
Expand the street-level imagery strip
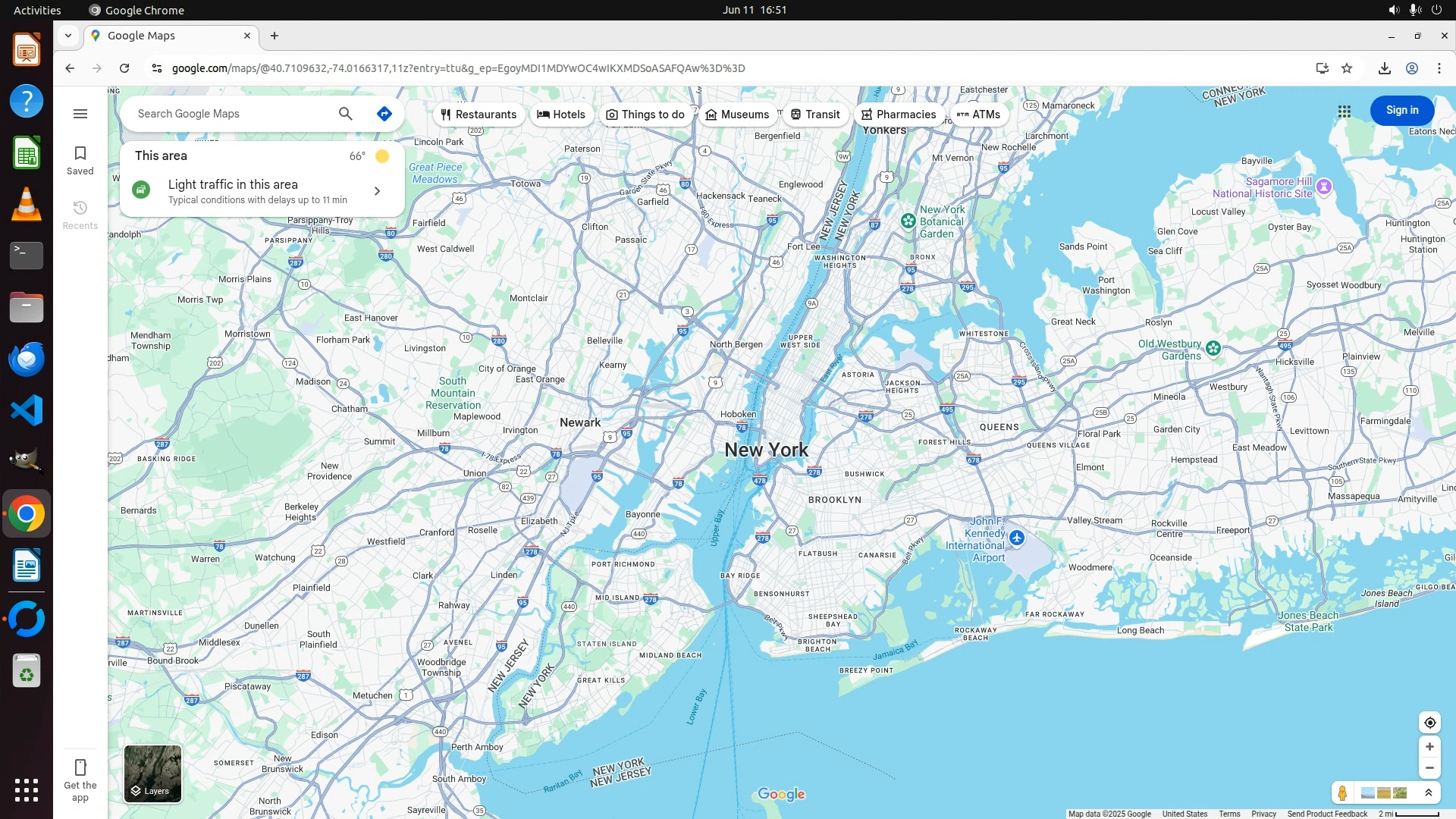1429,793
